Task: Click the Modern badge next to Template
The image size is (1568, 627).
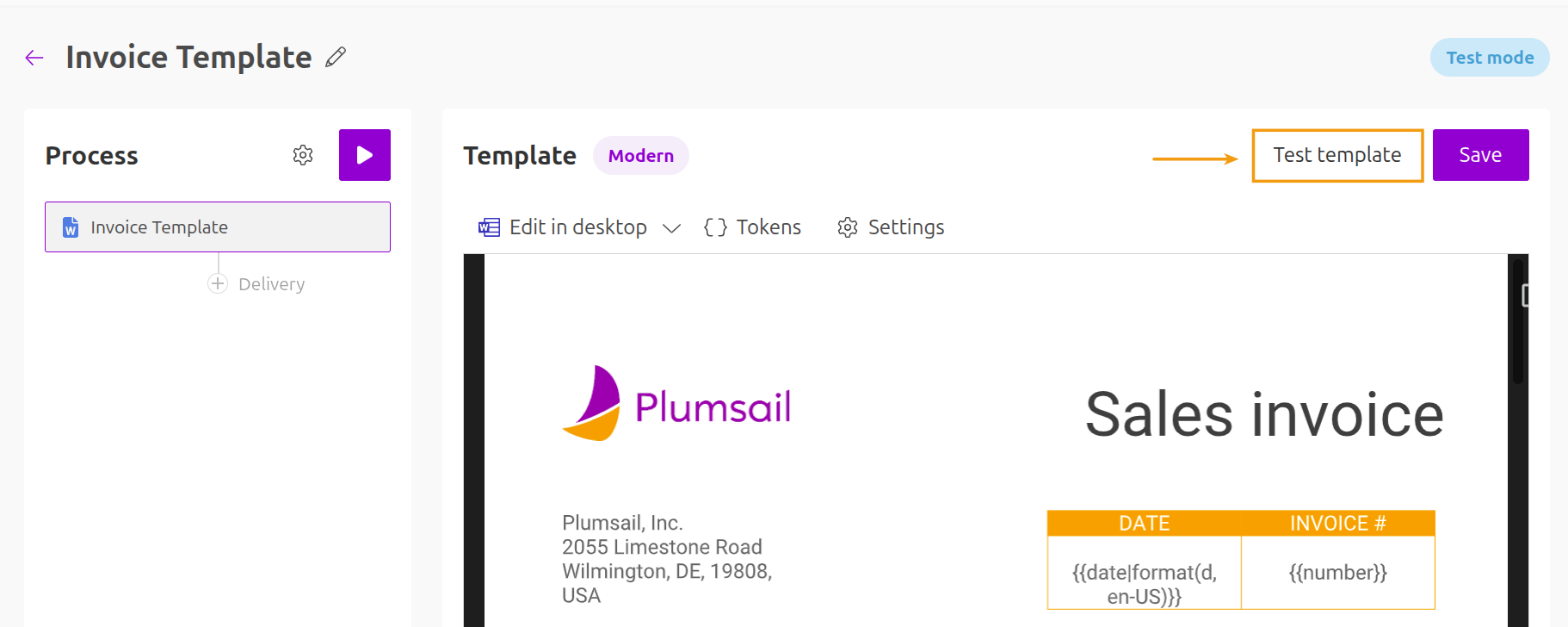Action: (640, 156)
